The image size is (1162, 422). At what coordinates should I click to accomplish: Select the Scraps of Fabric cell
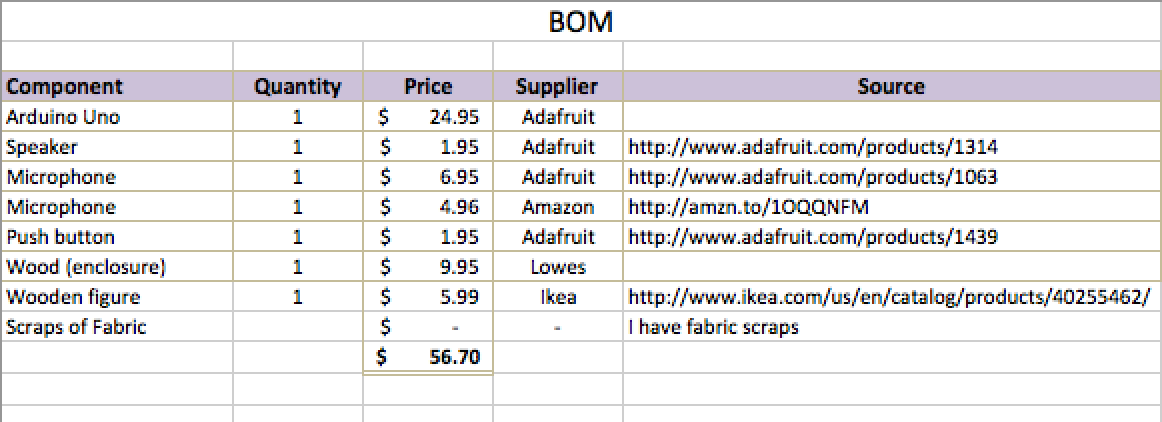(x=76, y=327)
